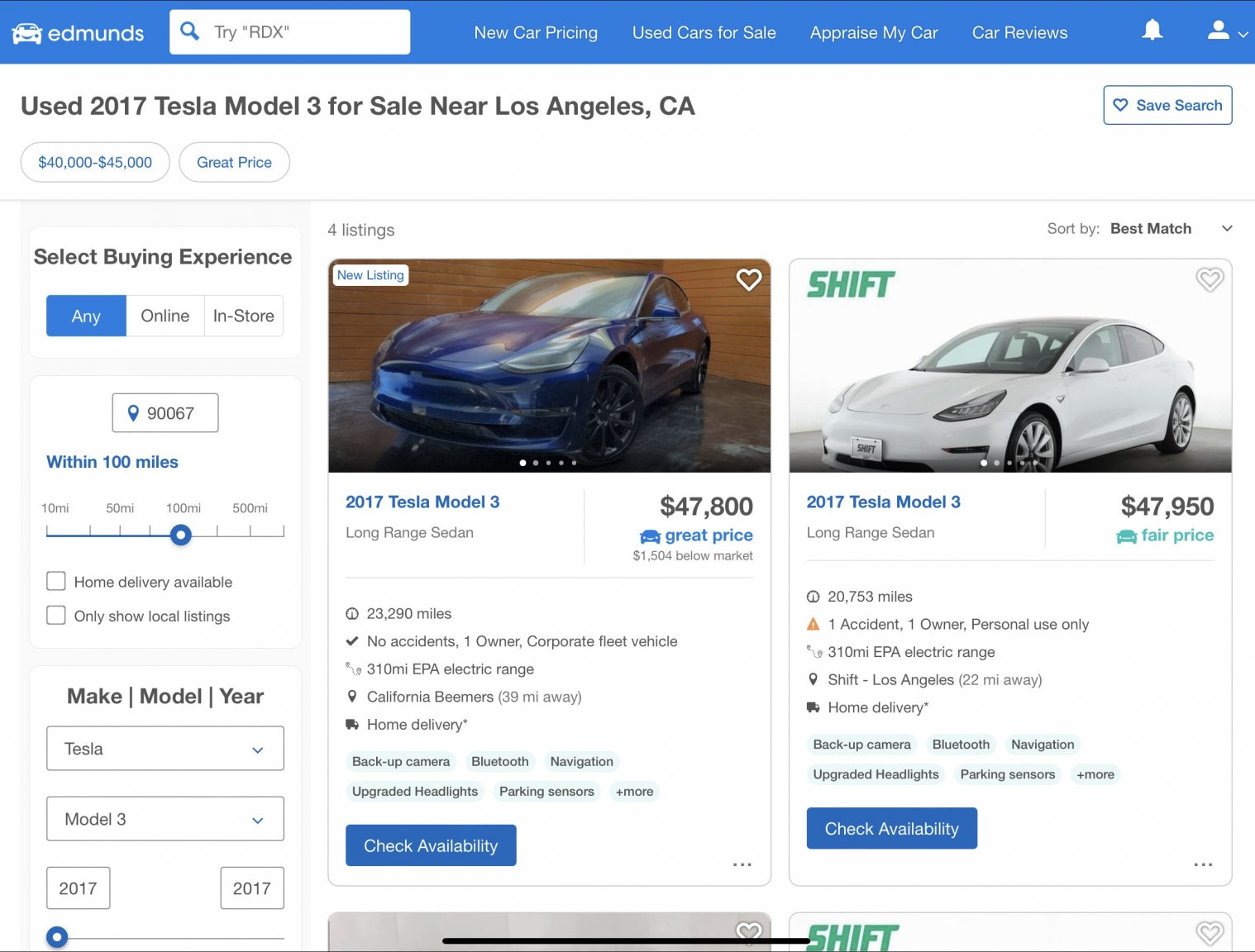This screenshot has height=952, width=1255.
Task: Remove the $40,000-$45,000 filter chip
Action: 95,162
